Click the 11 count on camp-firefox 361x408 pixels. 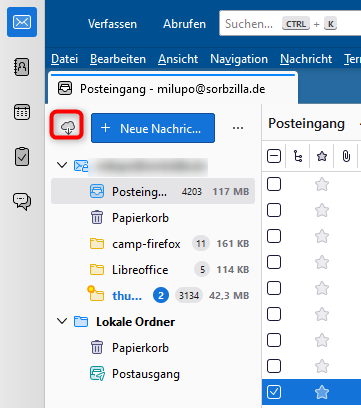201,244
